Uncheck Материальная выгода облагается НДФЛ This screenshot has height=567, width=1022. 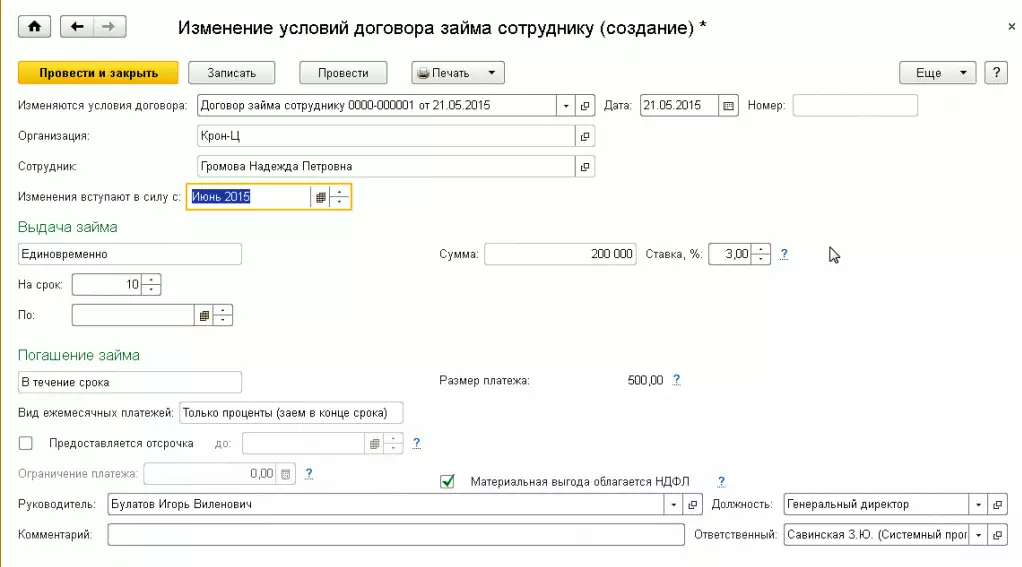[447, 482]
